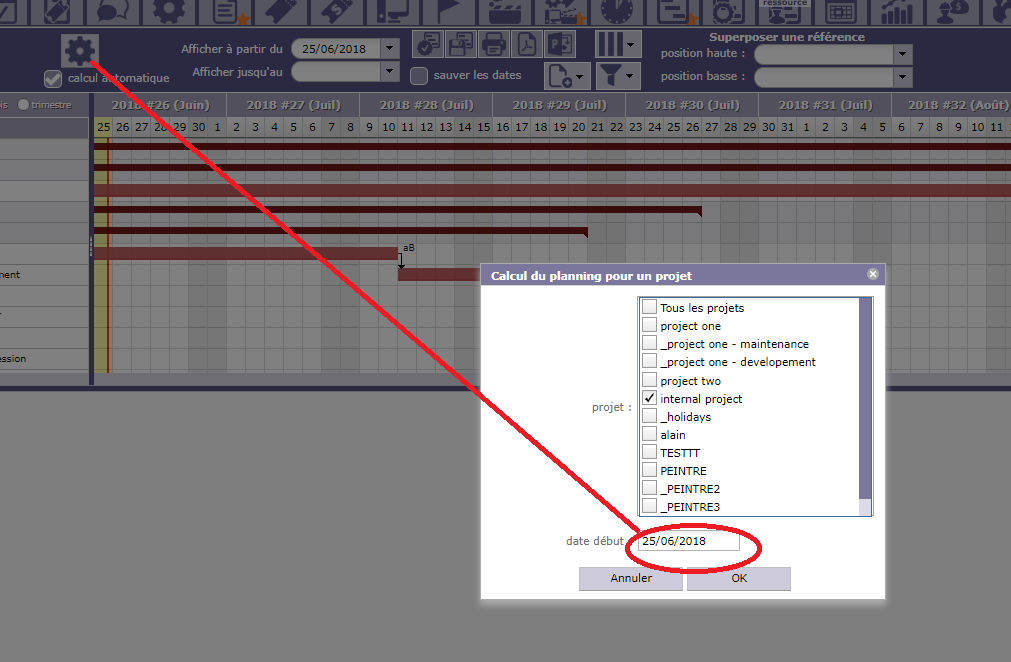Check 'project two' checkbox
This screenshot has width=1011, height=662.
(649, 380)
